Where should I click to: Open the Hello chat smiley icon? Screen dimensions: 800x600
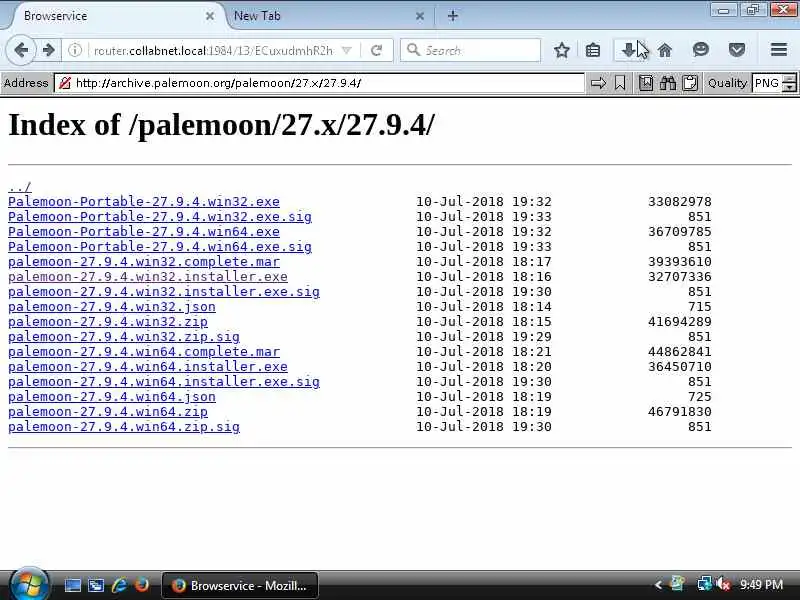[701, 49]
